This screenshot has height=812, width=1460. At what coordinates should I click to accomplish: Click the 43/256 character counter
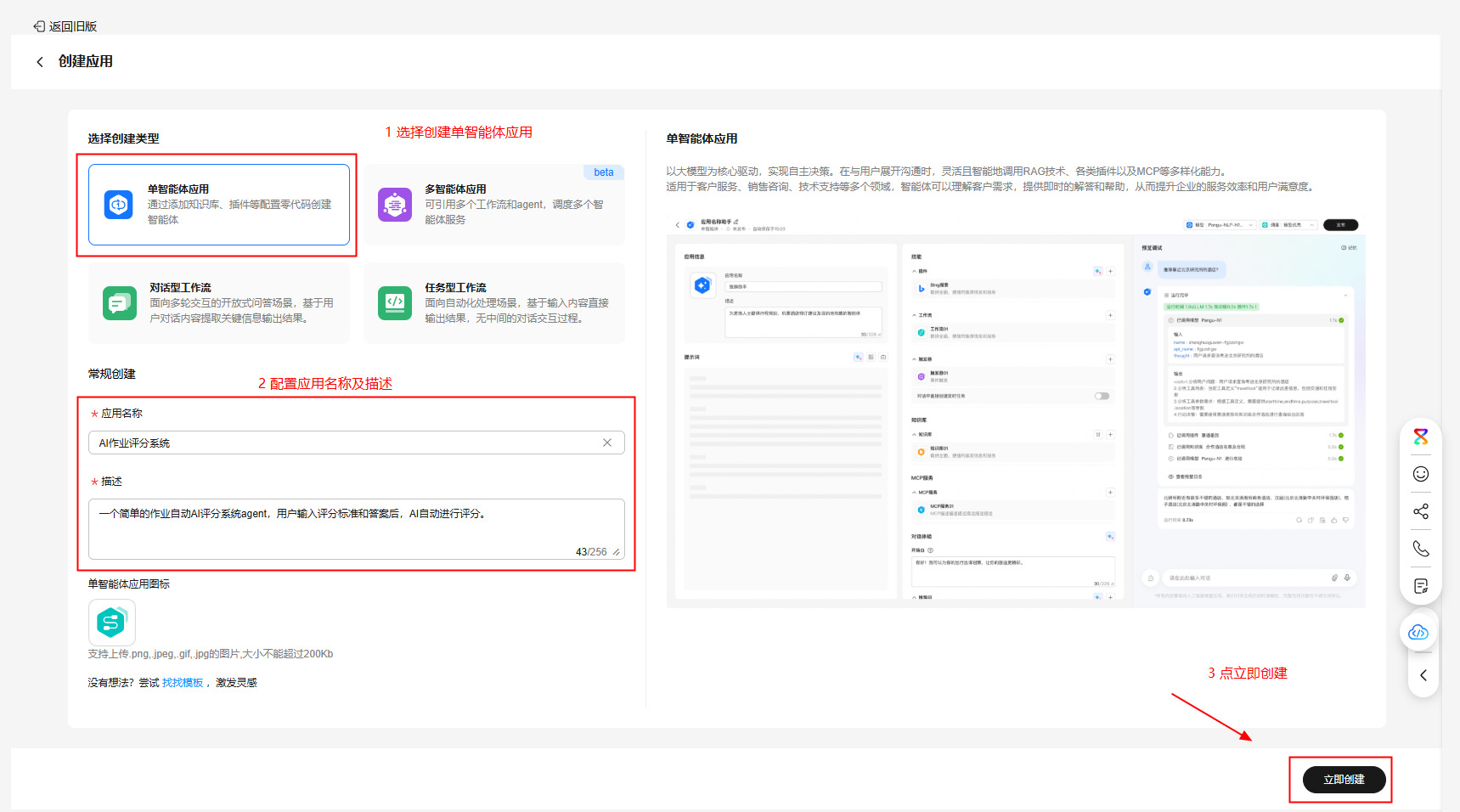pyautogui.click(x=591, y=552)
